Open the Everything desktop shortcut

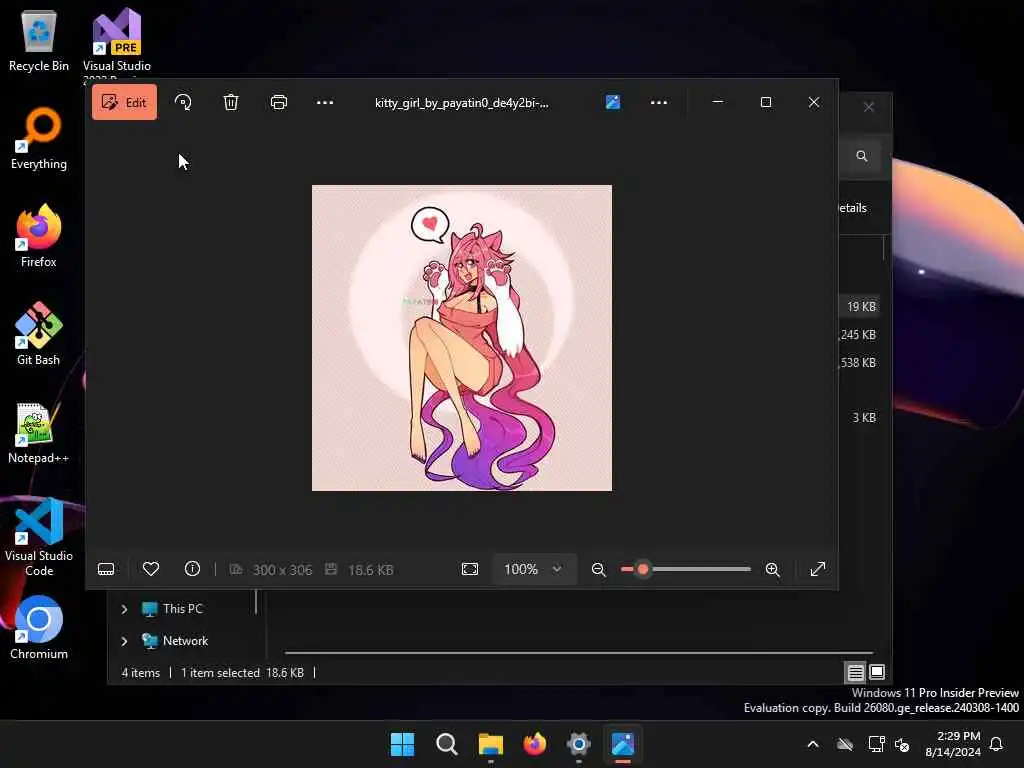(39, 138)
